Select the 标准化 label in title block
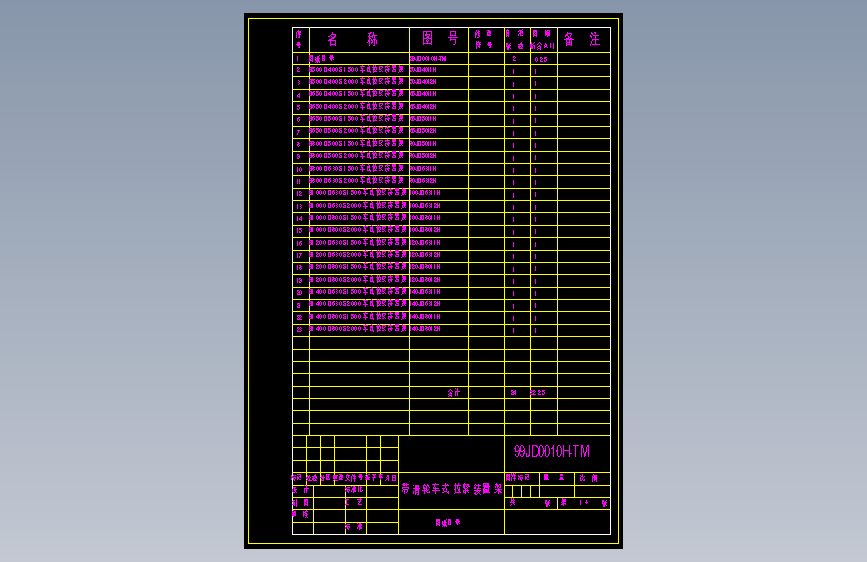This screenshot has height=562, width=867. (x=354, y=490)
